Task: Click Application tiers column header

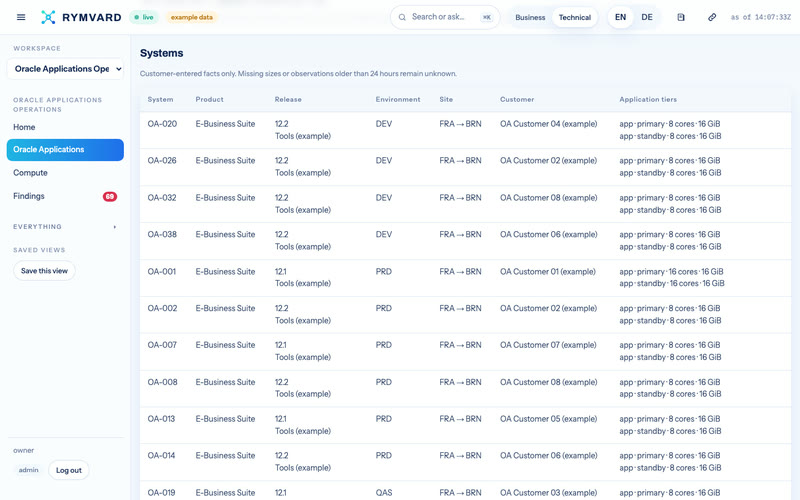Action: pyautogui.click(x=648, y=99)
